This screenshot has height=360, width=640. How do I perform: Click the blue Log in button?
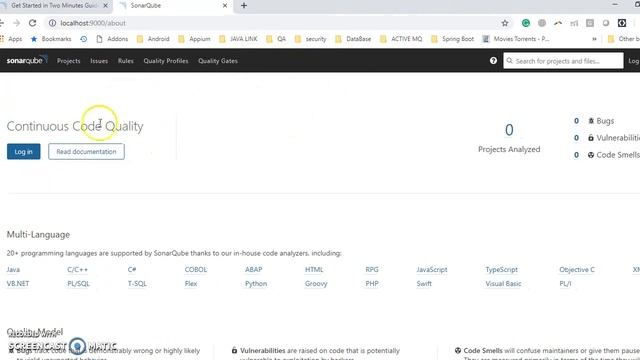[x=24, y=151]
